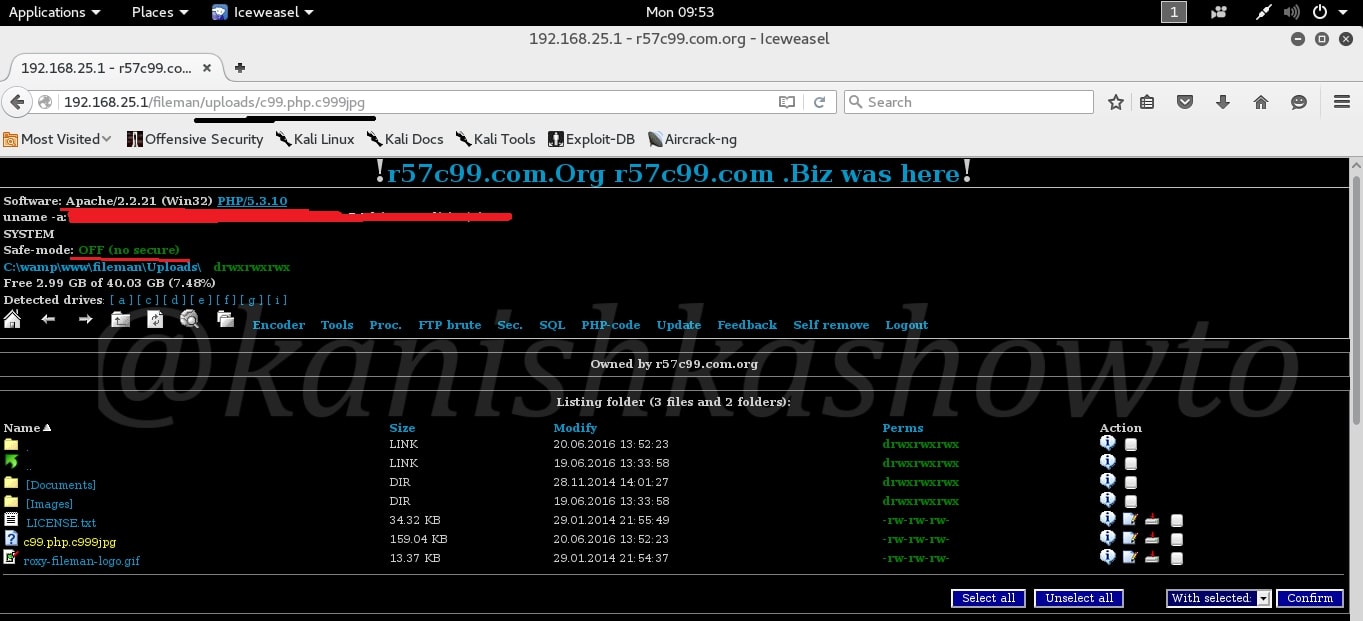Show info for the Documents folder row

point(1107,481)
